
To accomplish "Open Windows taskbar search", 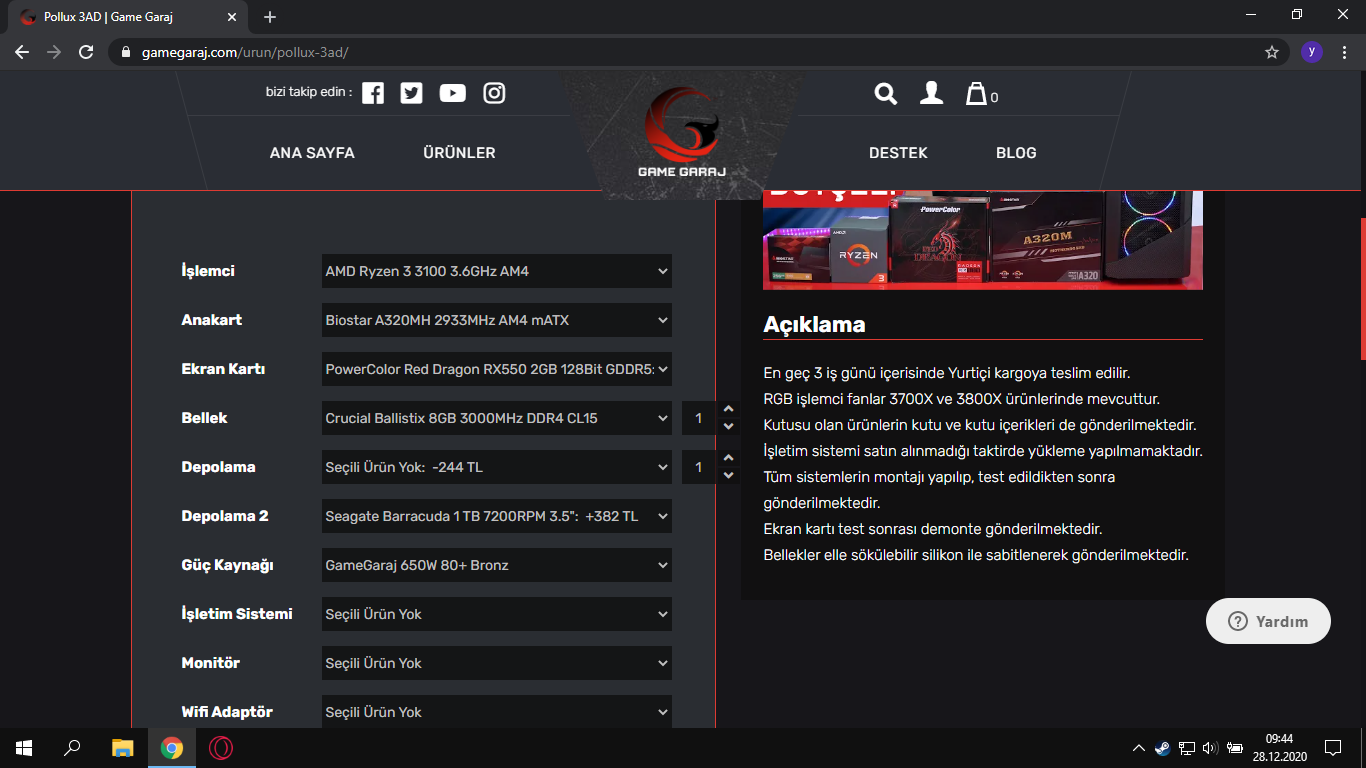I will pyautogui.click(x=72, y=748).
